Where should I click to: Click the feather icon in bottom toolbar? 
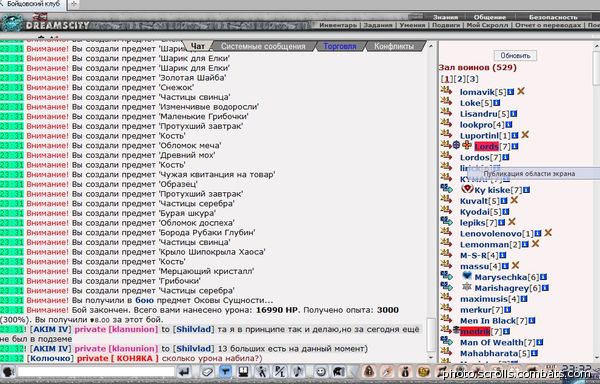(x=387, y=371)
